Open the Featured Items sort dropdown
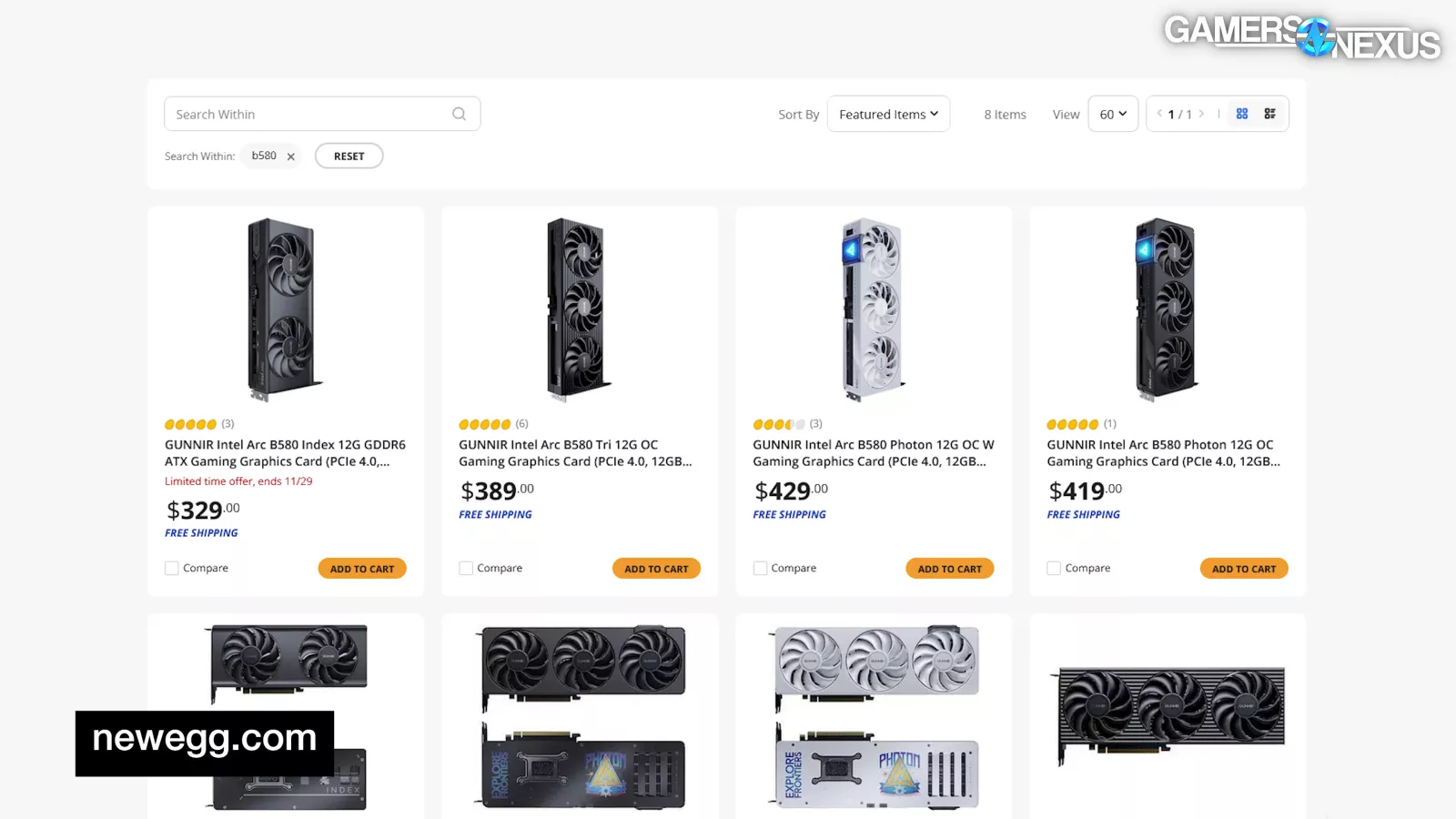 click(x=888, y=114)
